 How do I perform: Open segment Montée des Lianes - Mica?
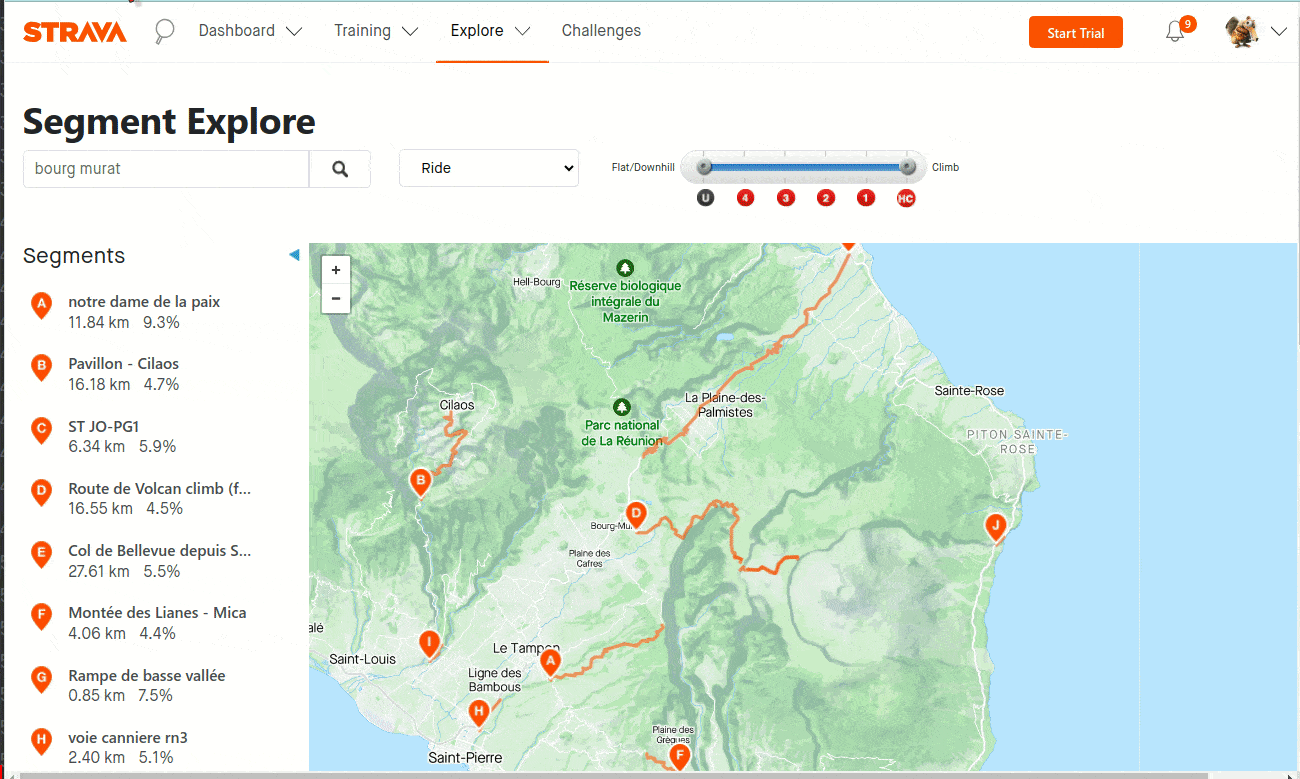[157, 612]
